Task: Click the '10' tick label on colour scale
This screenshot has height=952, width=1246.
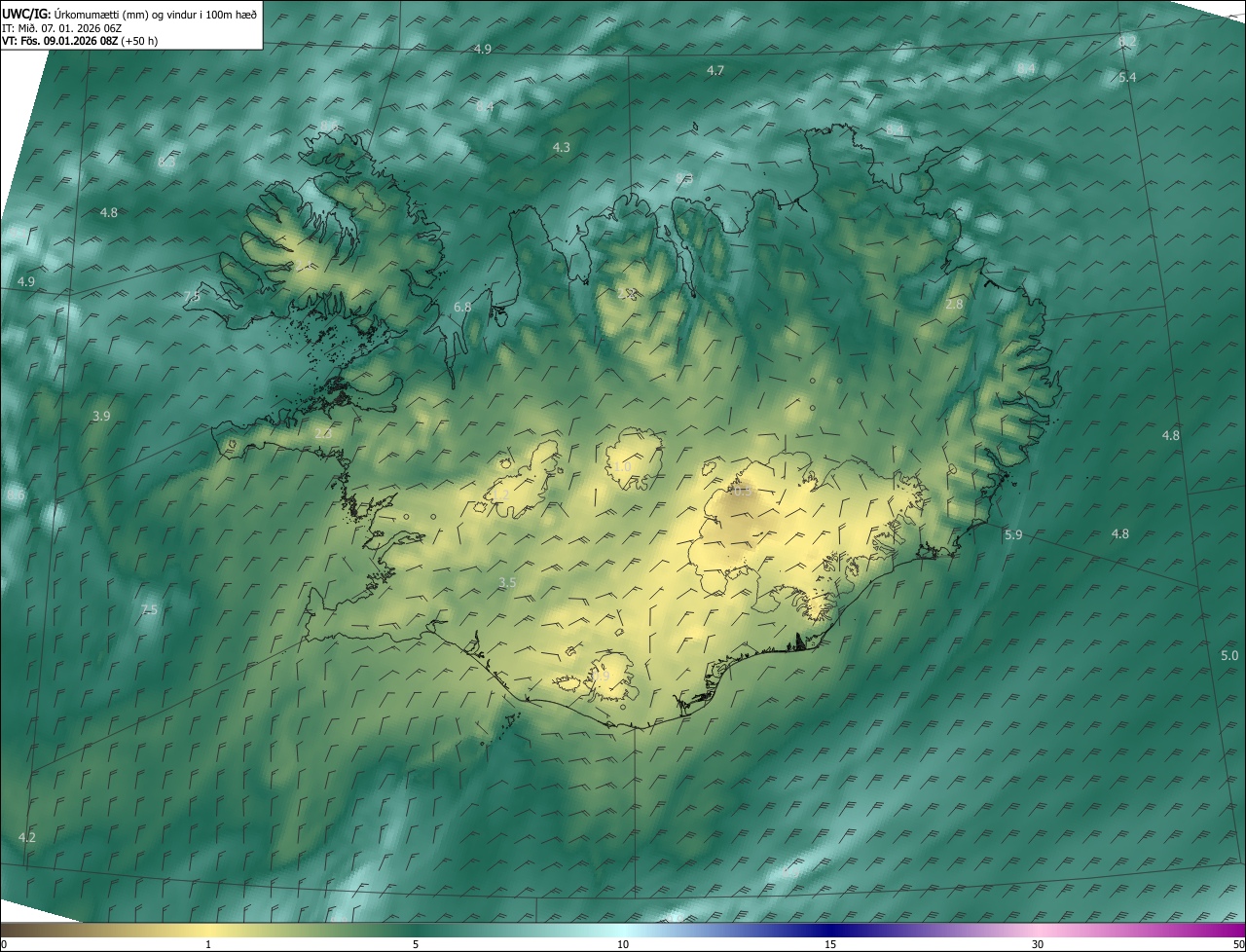Action: (x=623, y=945)
